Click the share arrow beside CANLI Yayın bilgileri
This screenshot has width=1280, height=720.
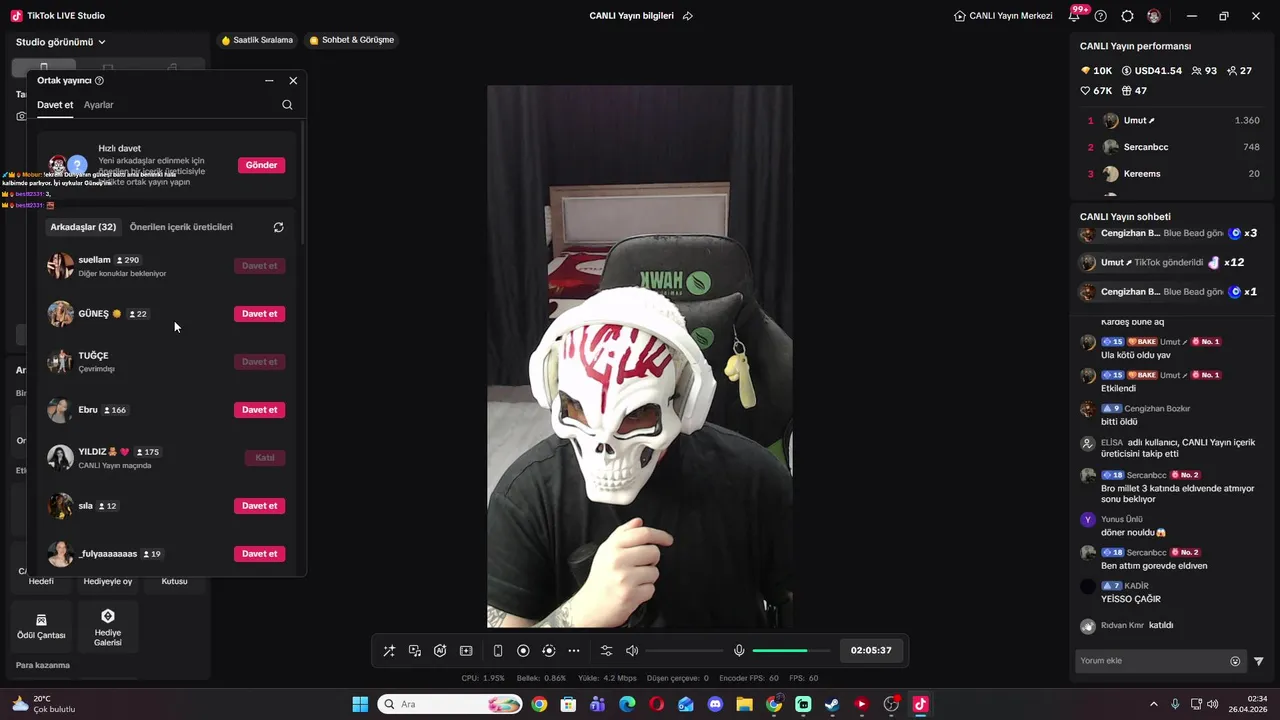(x=687, y=16)
